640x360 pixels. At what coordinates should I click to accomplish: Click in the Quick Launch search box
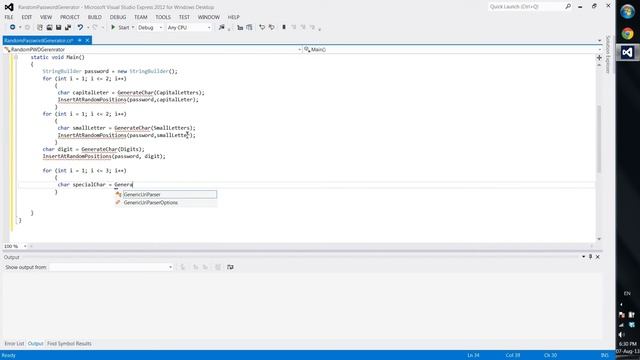525,7
